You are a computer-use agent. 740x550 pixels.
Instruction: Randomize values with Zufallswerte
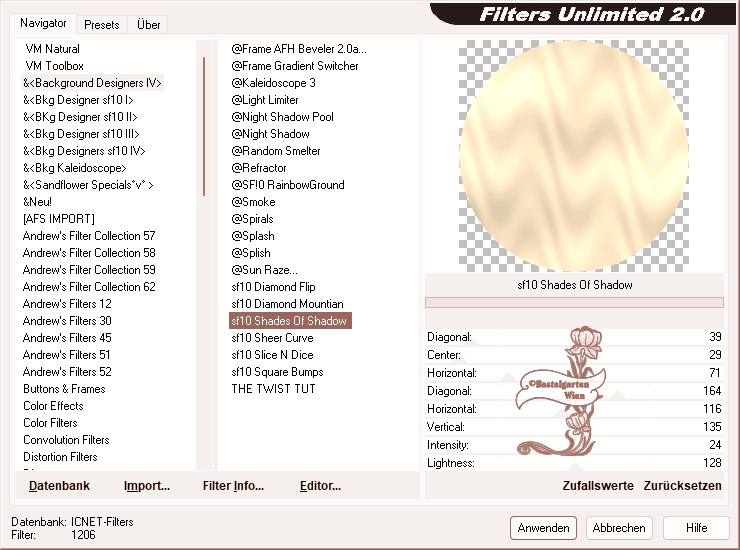point(598,486)
